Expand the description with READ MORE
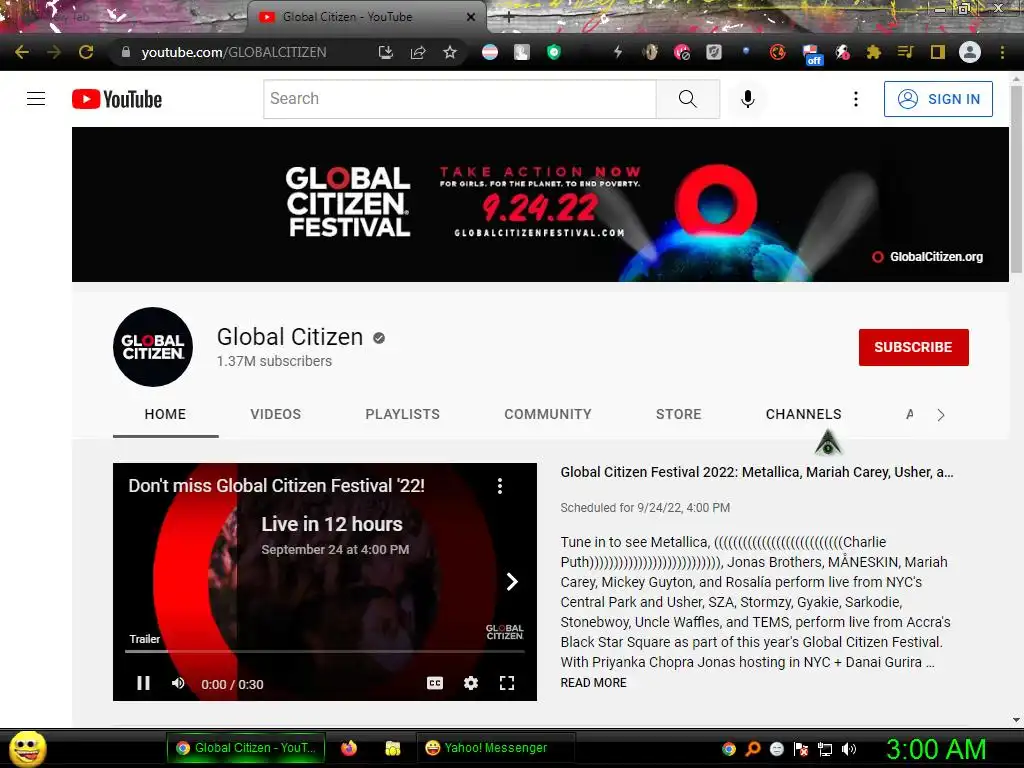1024x768 pixels. (x=594, y=682)
